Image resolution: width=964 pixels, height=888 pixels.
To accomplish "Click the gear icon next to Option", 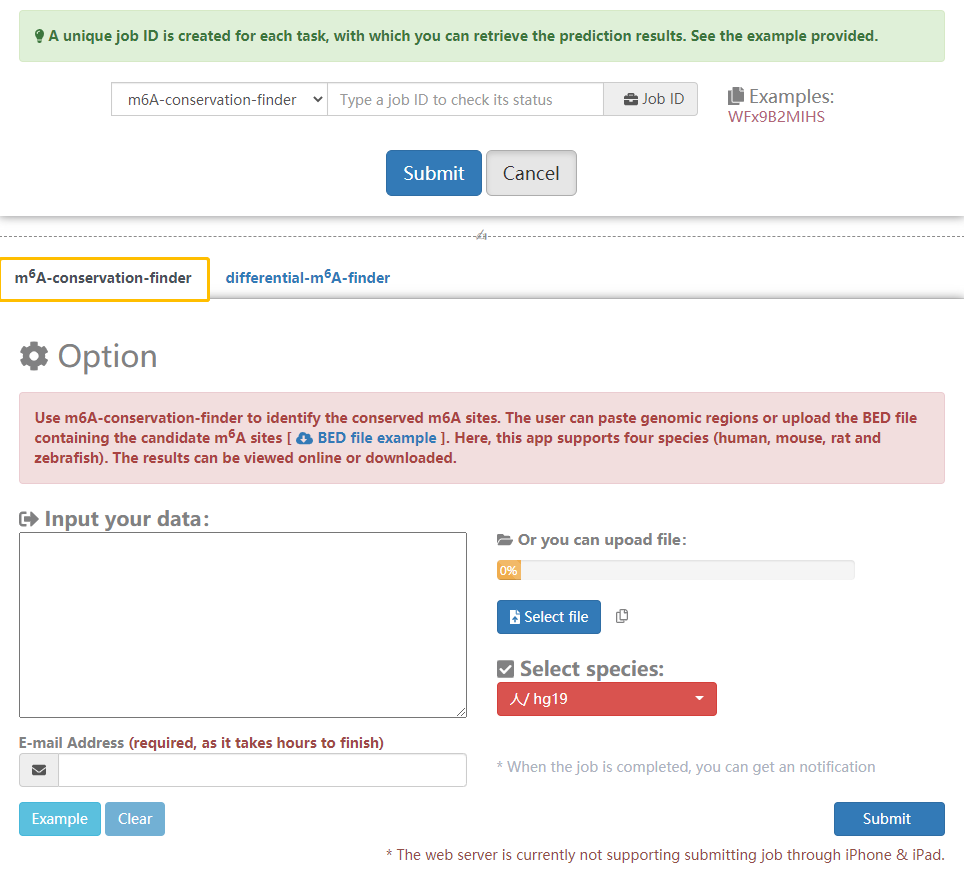I will coord(34,356).
